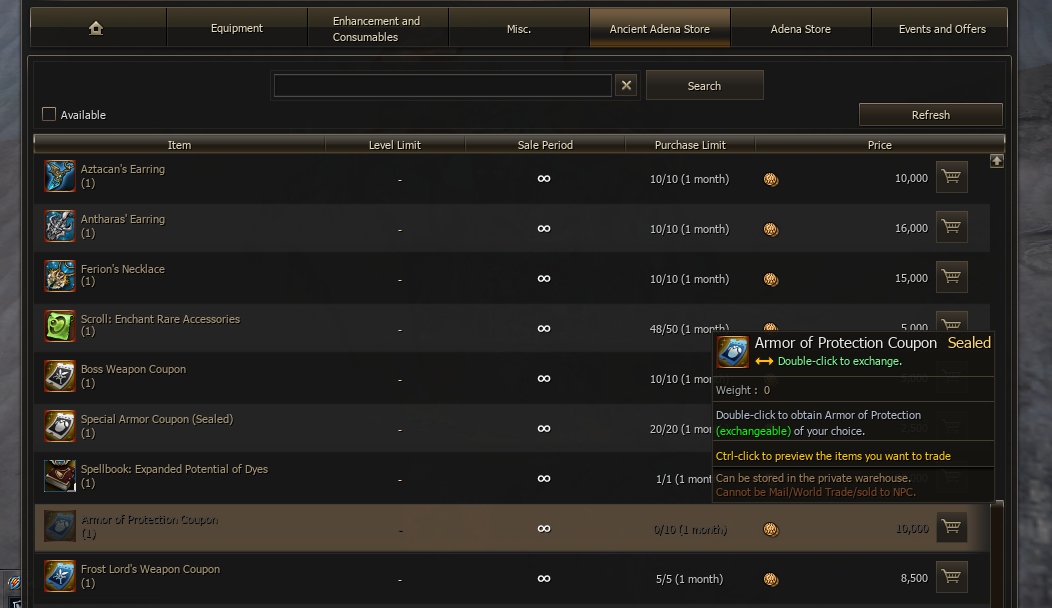Viewport: 1052px width, 608px height.
Task: Click Aztacan's Earring item icon
Action: click(x=60, y=176)
